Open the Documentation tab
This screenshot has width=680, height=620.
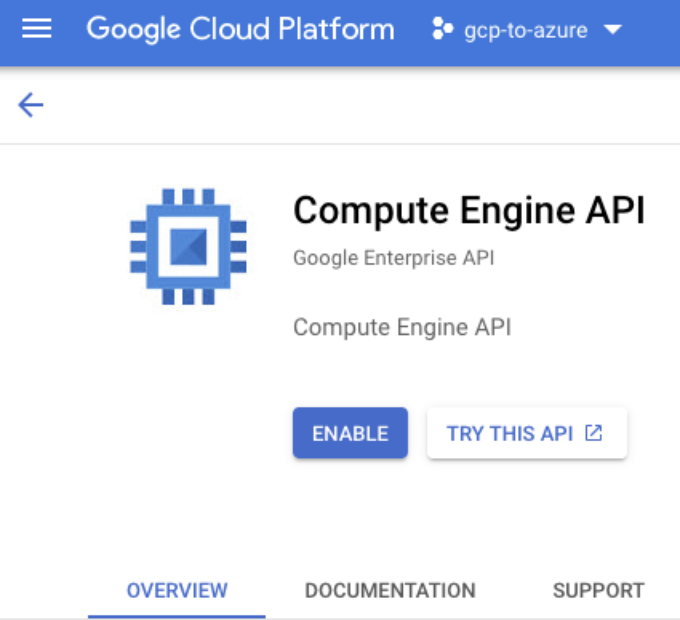click(390, 591)
